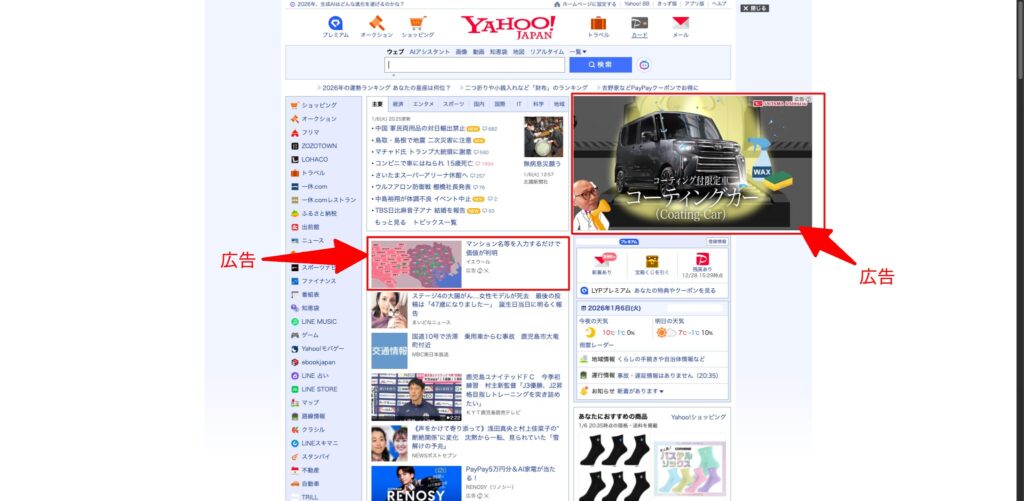Select the スポーツ news tab
The width and height of the screenshot is (1024, 501).
pyautogui.click(x=454, y=104)
